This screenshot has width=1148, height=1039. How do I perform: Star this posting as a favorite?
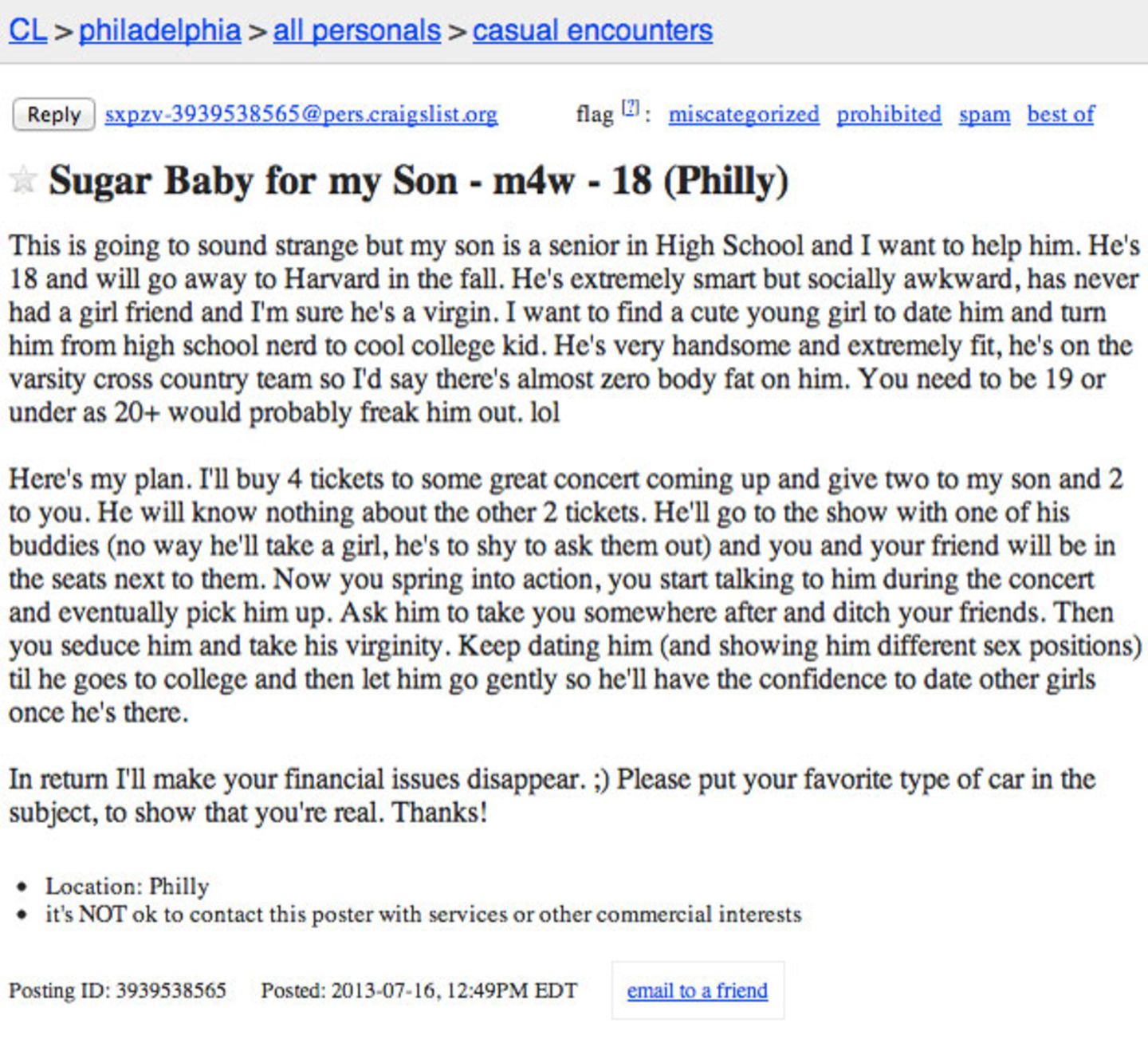coord(23,180)
